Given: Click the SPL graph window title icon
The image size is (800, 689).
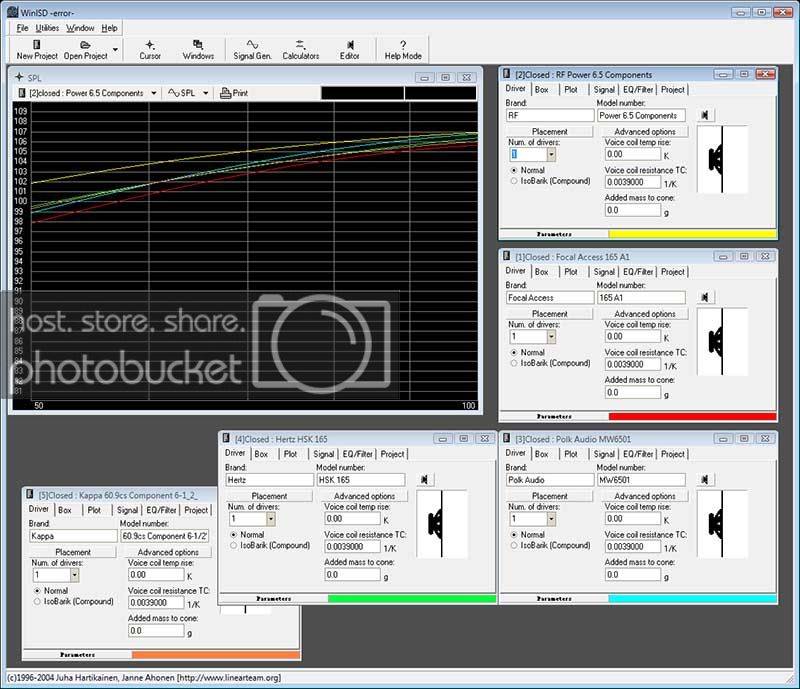Looking at the screenshot, I should tap(19, 77).
